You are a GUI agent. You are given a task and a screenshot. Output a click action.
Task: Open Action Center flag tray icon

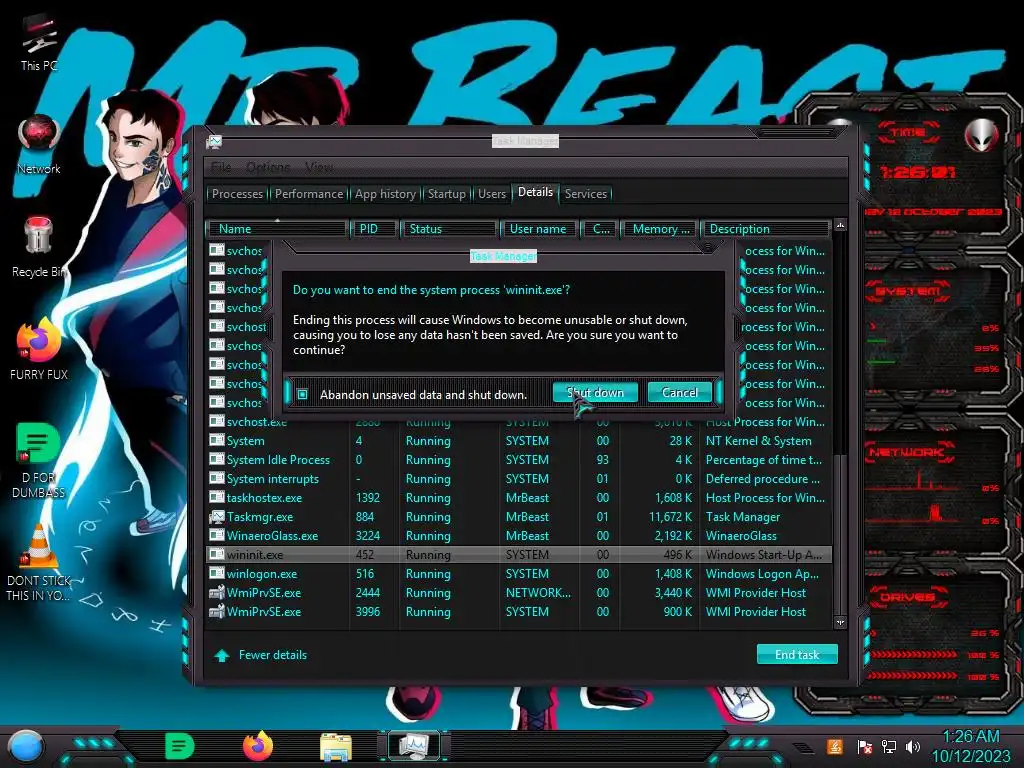pos(864,746)
